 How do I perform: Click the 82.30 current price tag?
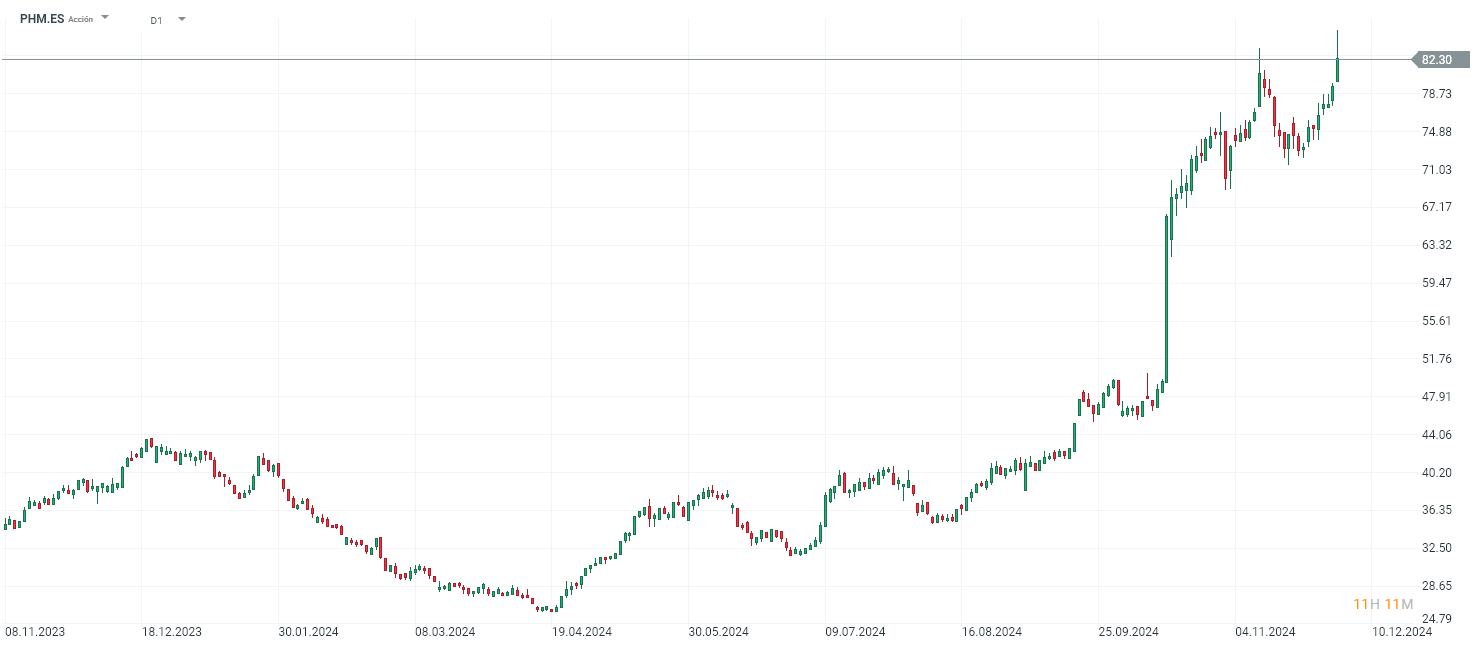click(1436, 60)
